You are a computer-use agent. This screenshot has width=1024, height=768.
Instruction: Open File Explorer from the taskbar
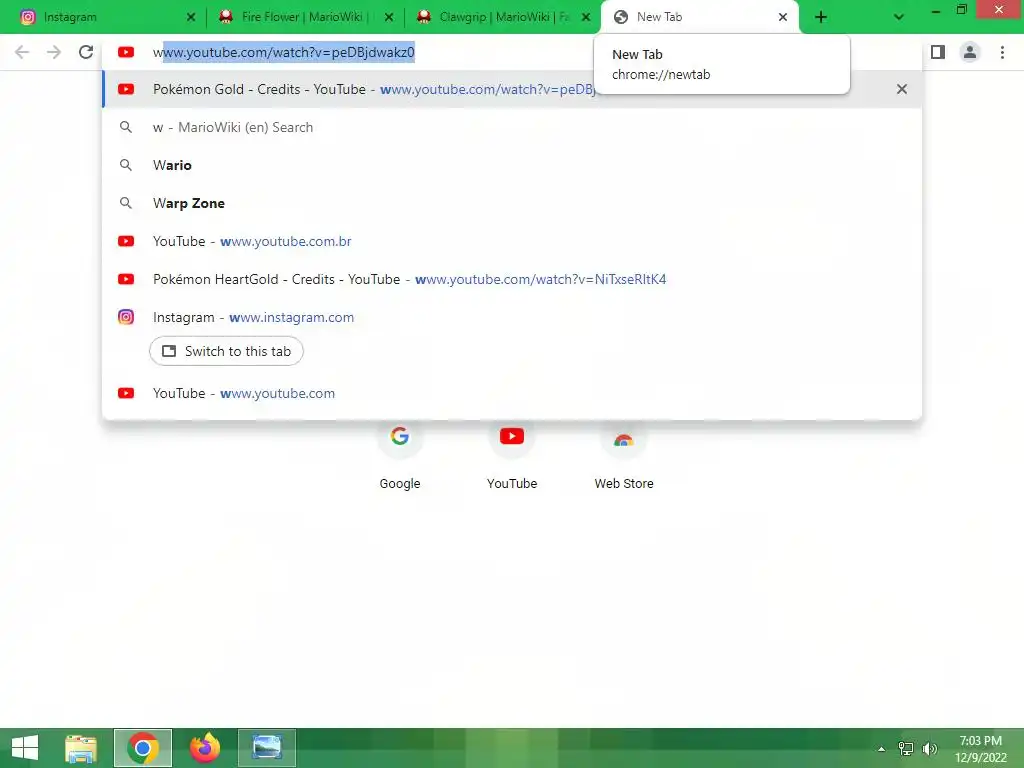(81, 748)
